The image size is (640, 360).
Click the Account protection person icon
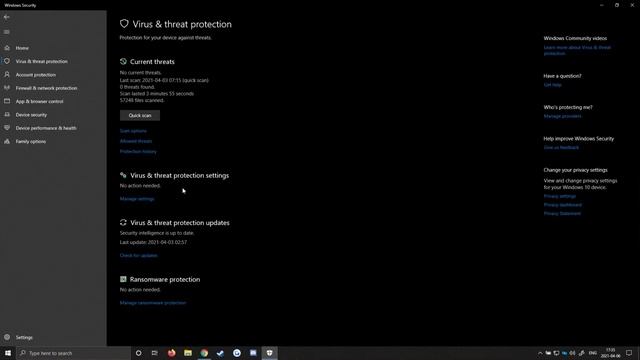(7, 75)
